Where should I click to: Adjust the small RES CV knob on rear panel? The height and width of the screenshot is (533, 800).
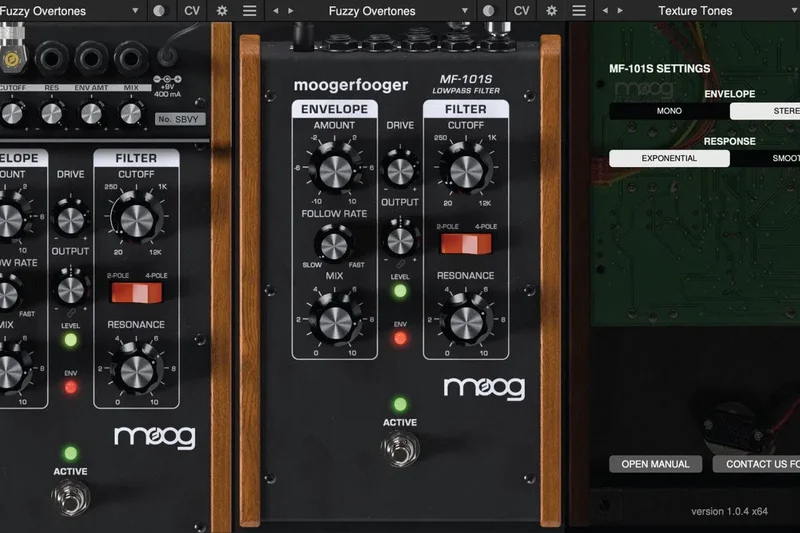(x=52, y=114)
